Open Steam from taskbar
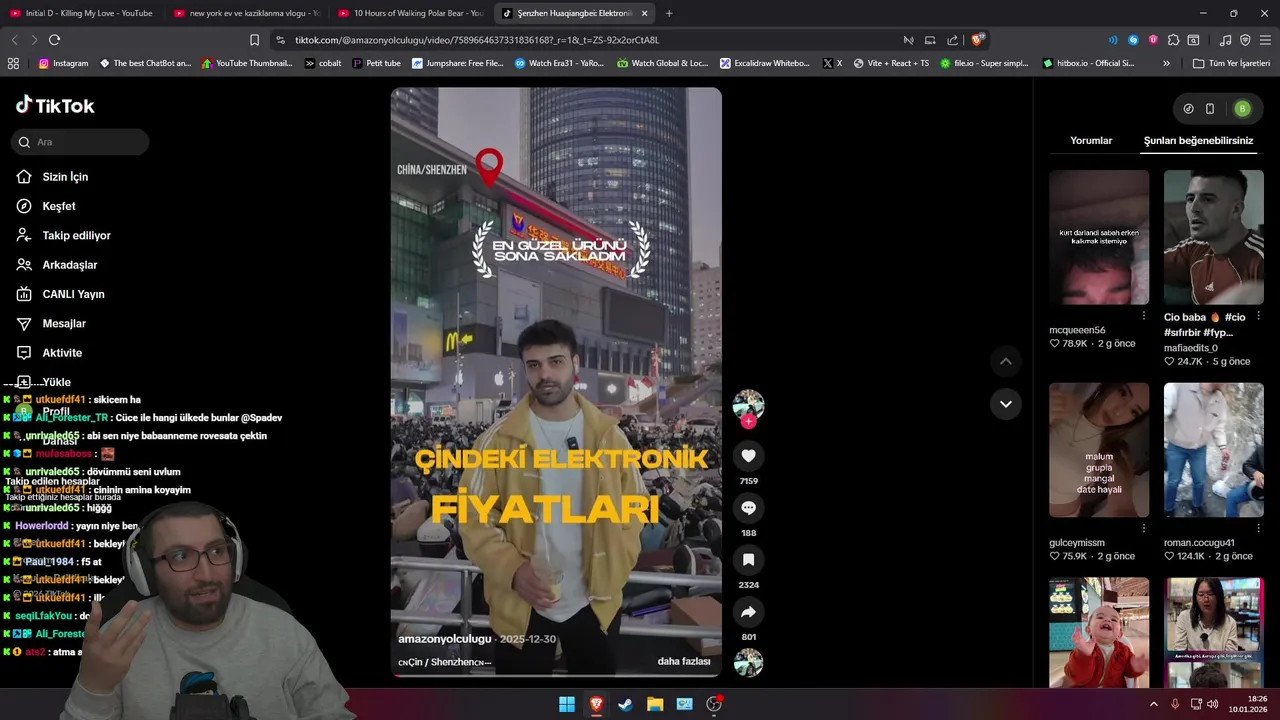Image resolution: width=1280 pixels, height=720 pixels. [625, 704]
